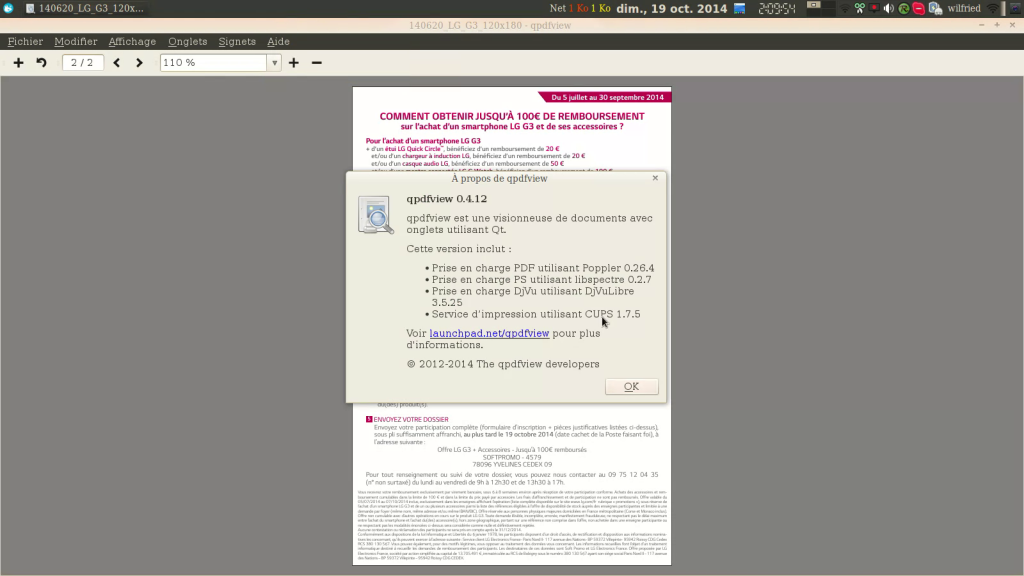1024x576 pixels.
Task: Open the volume speaker tray icon
Action: pos(889,8)
